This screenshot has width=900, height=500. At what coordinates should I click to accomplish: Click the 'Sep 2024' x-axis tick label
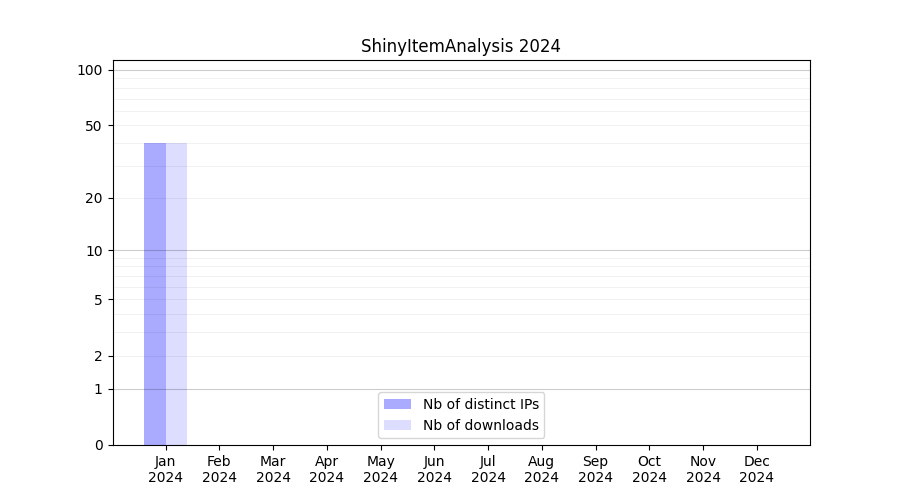pyautogui.click(x=595, y=469)
